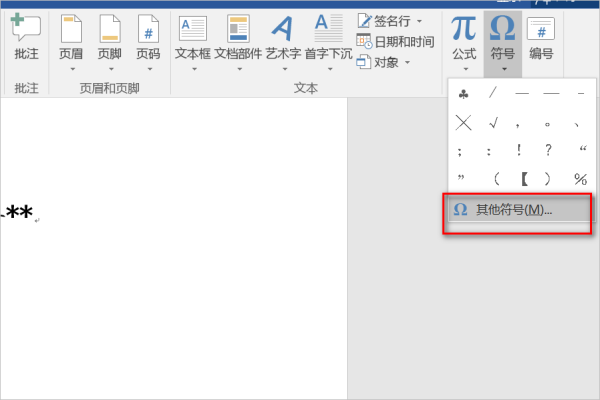Expand the 文档部件 dropdown arrow
This screenshot has width=600, height=400.
pyautogui.click(x=240, y=69)
